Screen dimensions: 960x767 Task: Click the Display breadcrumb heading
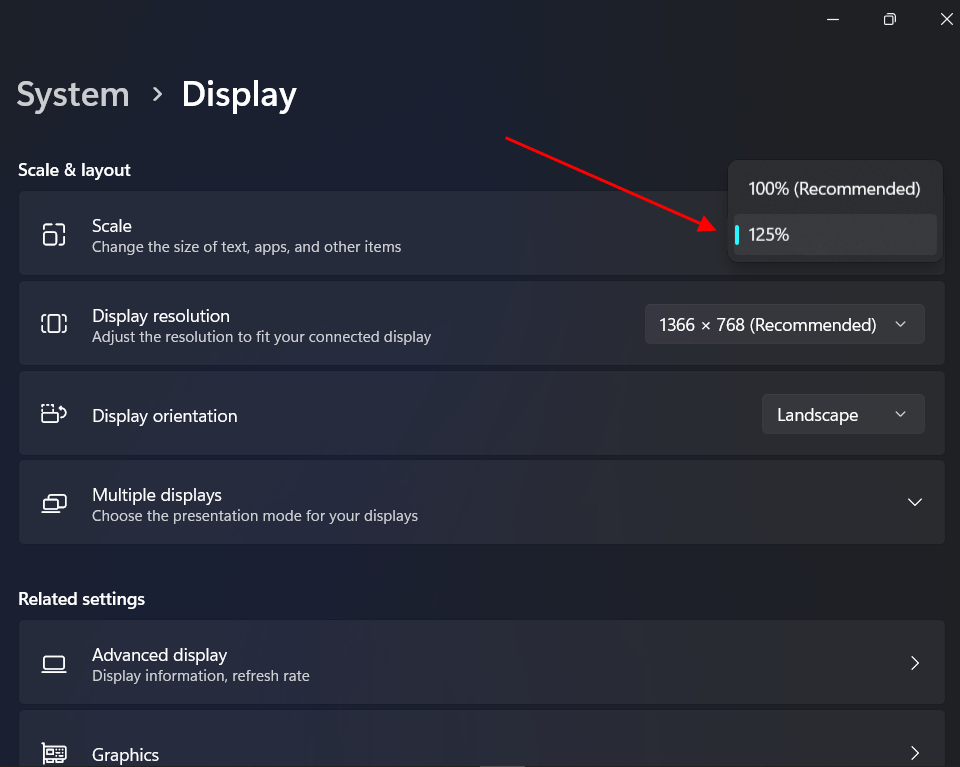coord(238,94)
